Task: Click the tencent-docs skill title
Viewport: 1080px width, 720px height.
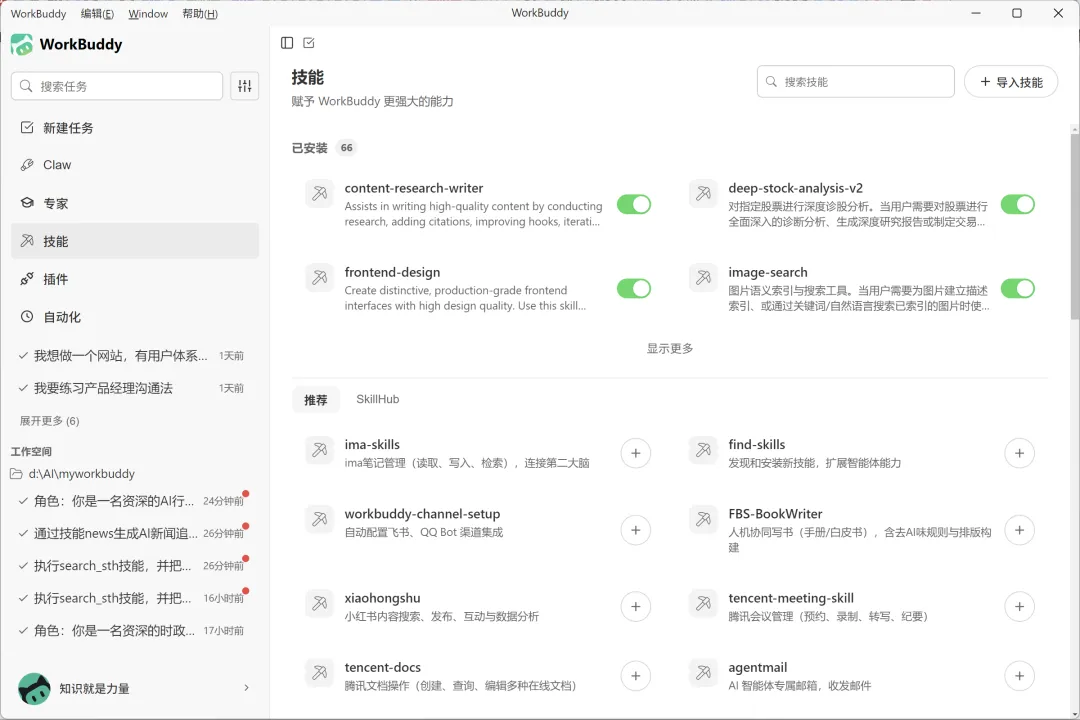Action: [x=382, y=667]
